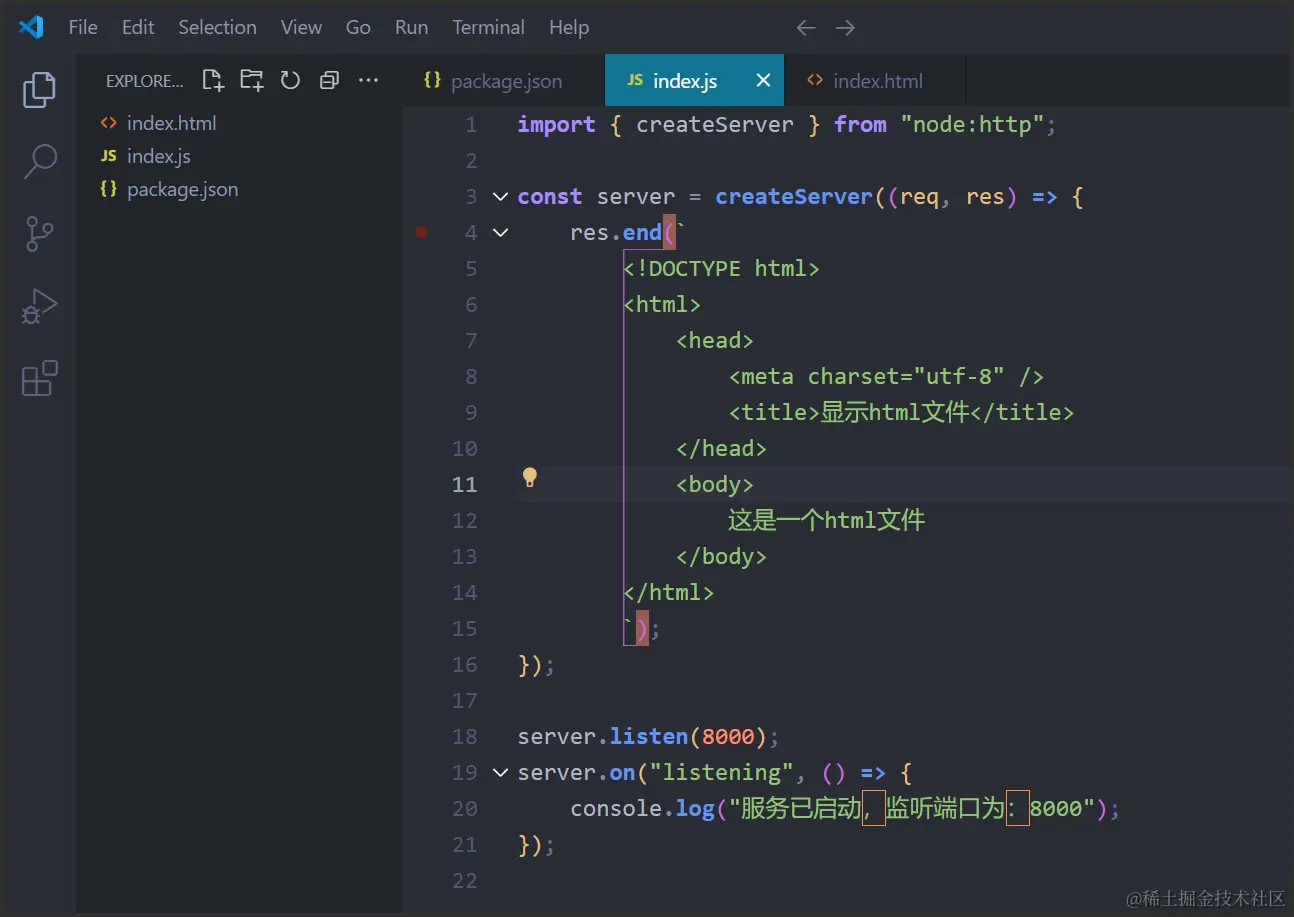This screenshot has height=917, width=1294.
Task: Open the Source Control view icon
Action: pos(39,234)
